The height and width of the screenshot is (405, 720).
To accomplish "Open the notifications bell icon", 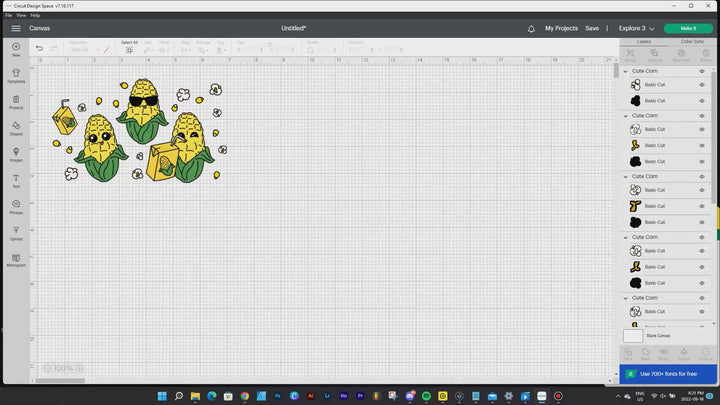I will (x=531, y=29).
